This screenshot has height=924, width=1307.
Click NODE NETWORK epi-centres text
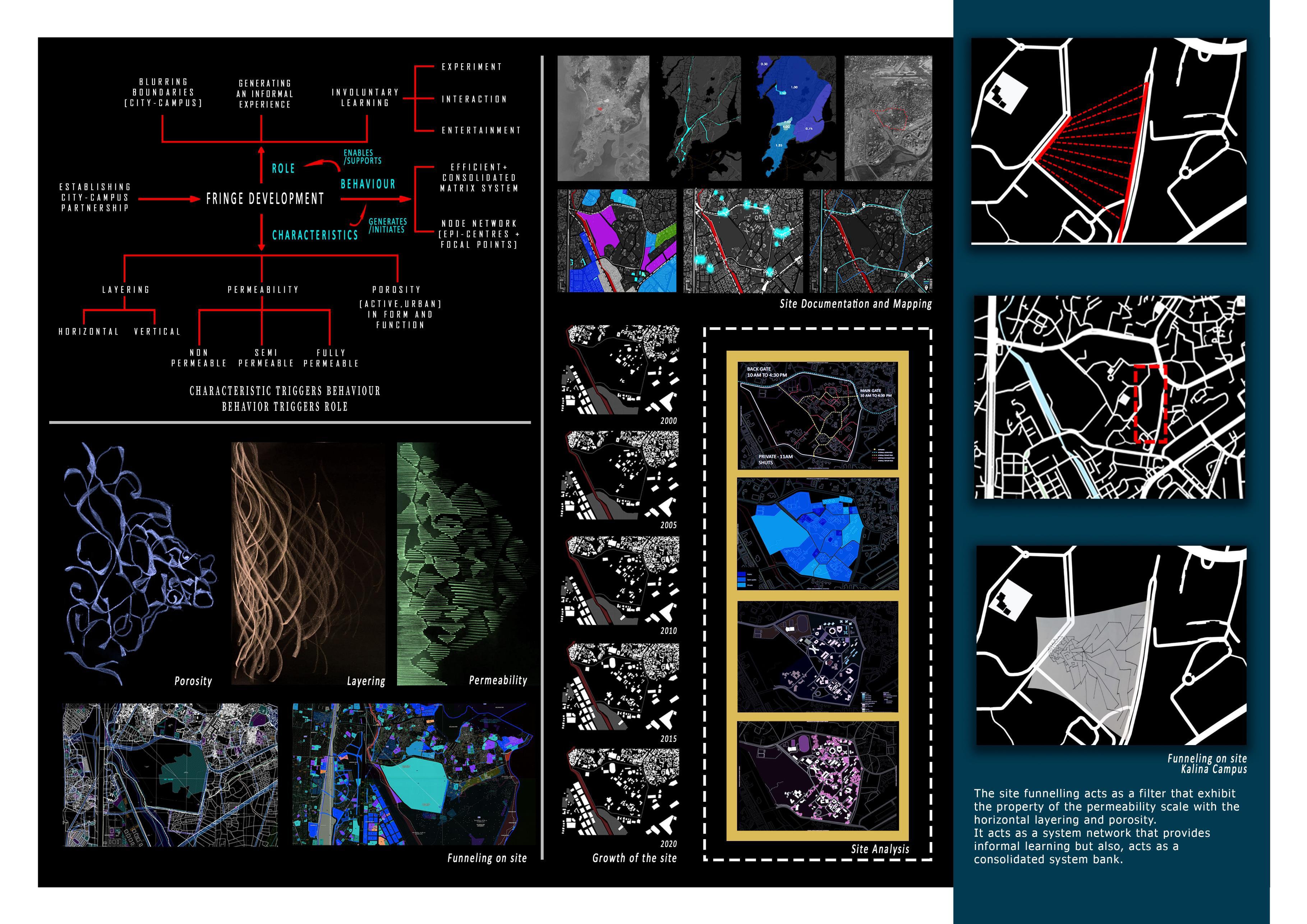click(479, 234)
